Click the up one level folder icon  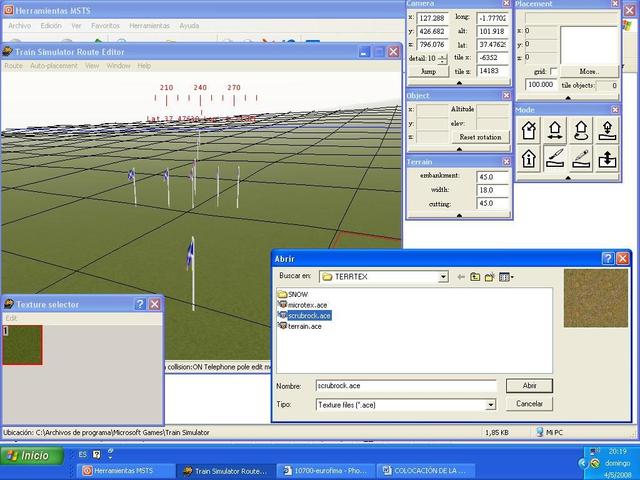(475, 277)
